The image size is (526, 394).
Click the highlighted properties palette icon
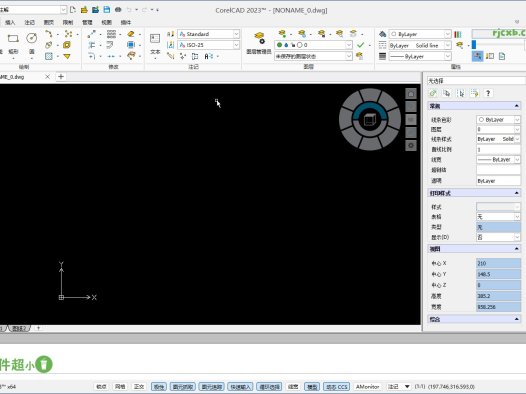coord(478,56)
